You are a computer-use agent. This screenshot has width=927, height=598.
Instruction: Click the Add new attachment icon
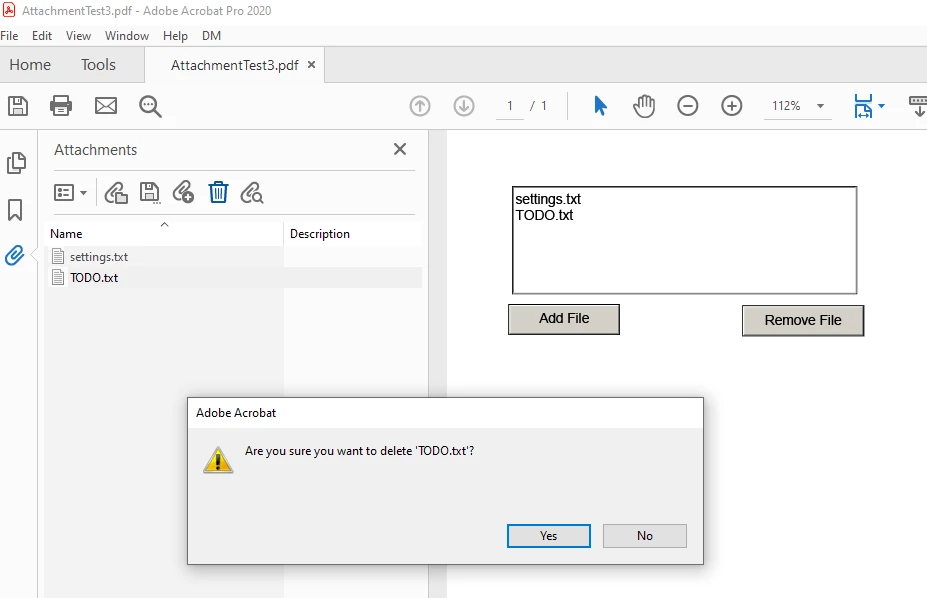[x=183, y=193]
